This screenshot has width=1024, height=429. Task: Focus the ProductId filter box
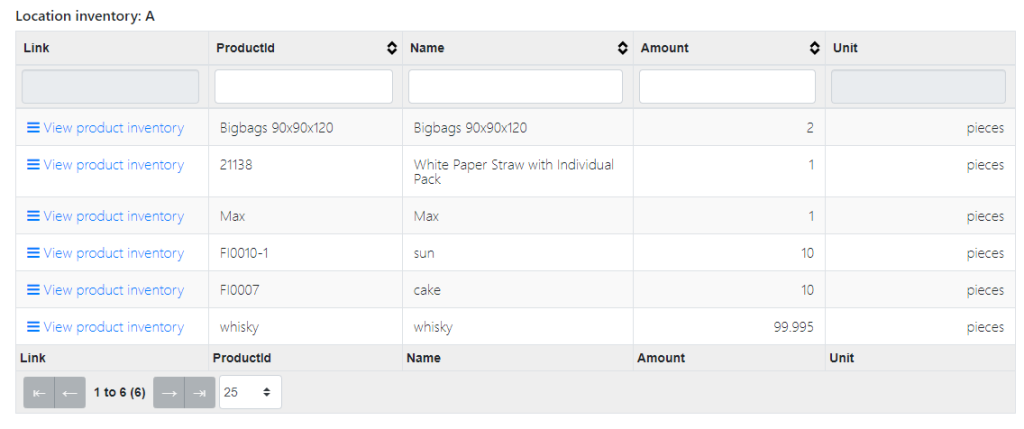[304, 86]
